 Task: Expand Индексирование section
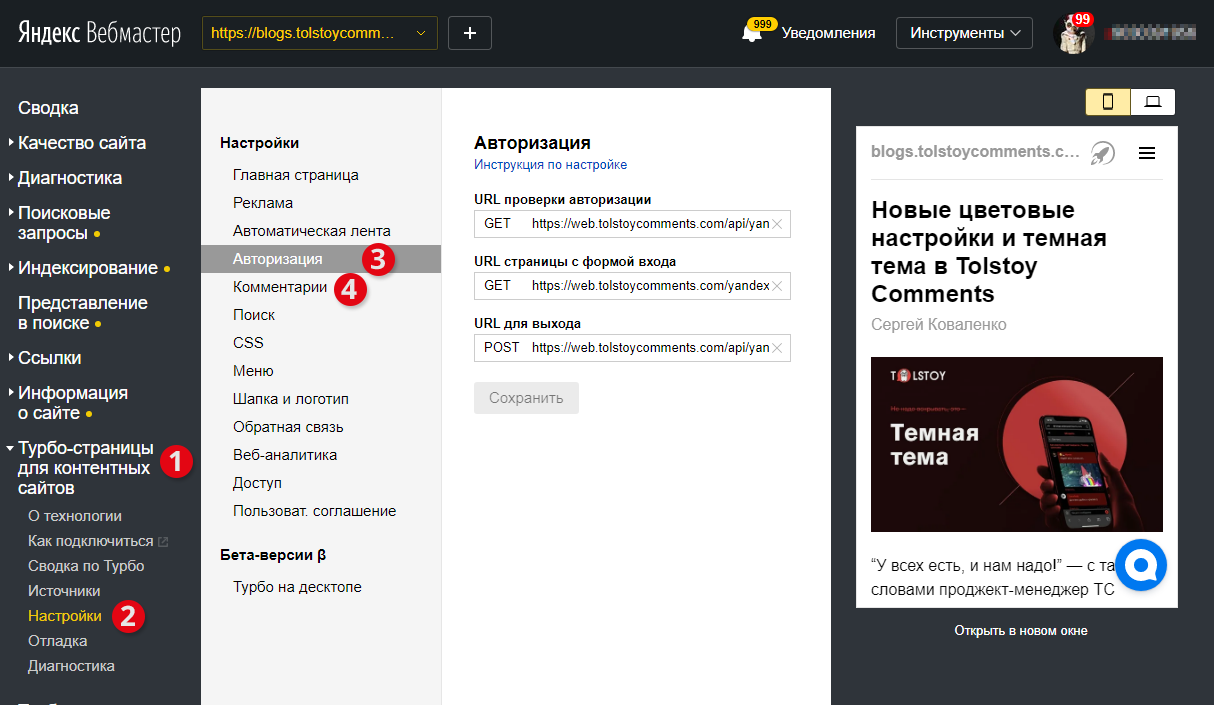88,268
